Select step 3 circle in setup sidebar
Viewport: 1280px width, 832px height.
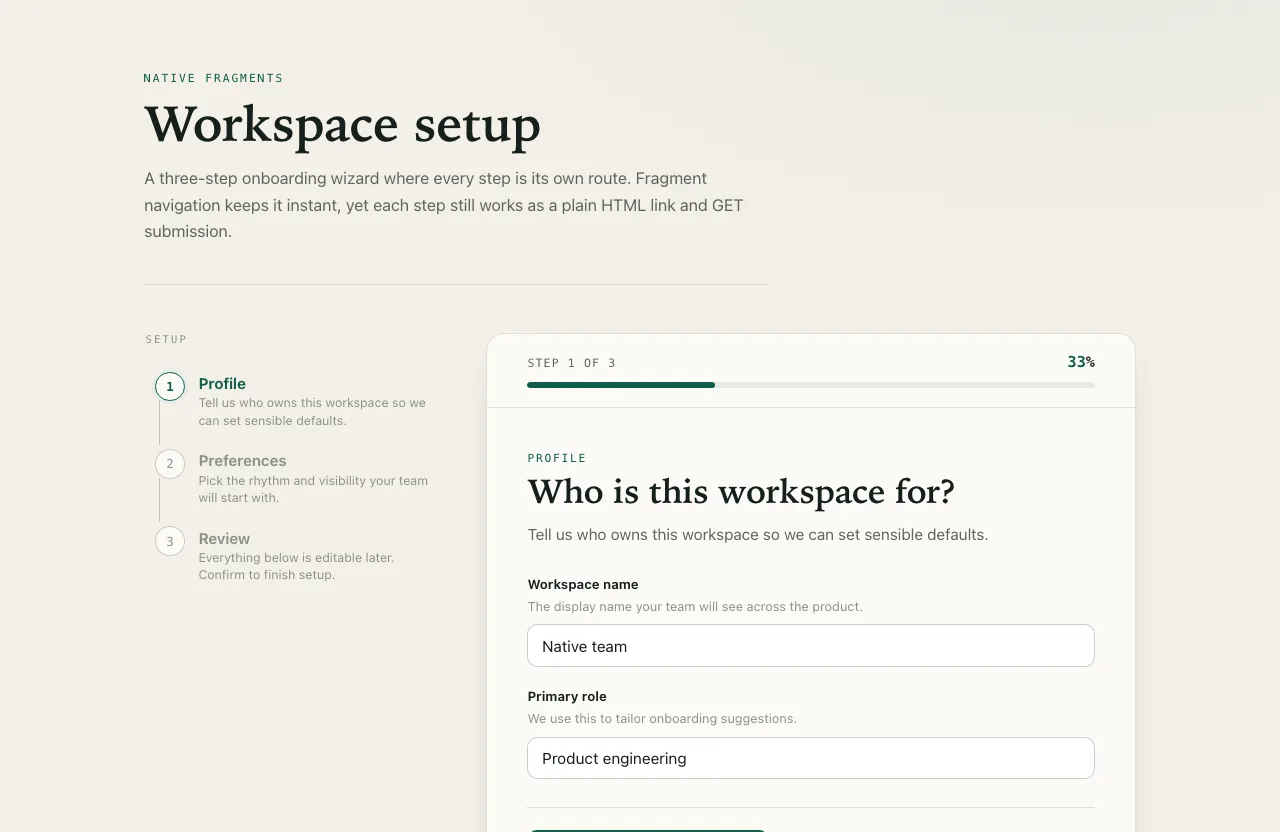tap(170, 541)
